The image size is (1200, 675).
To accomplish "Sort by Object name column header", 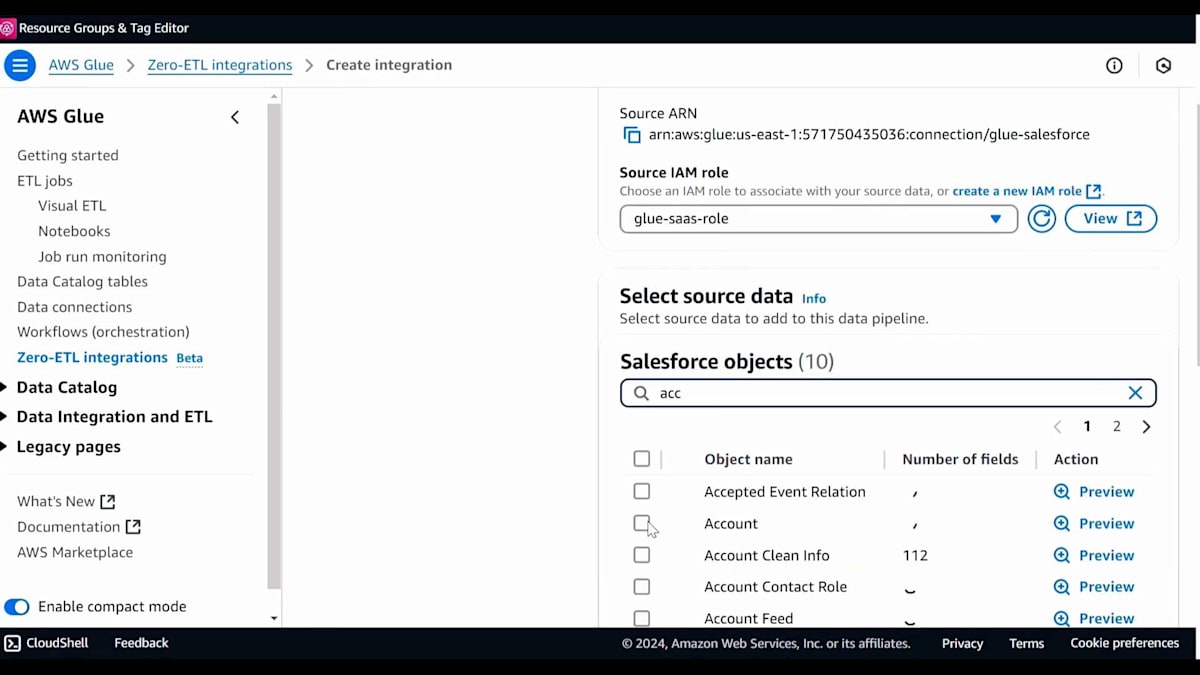I will pyautogui.click(x=748, y=459).
